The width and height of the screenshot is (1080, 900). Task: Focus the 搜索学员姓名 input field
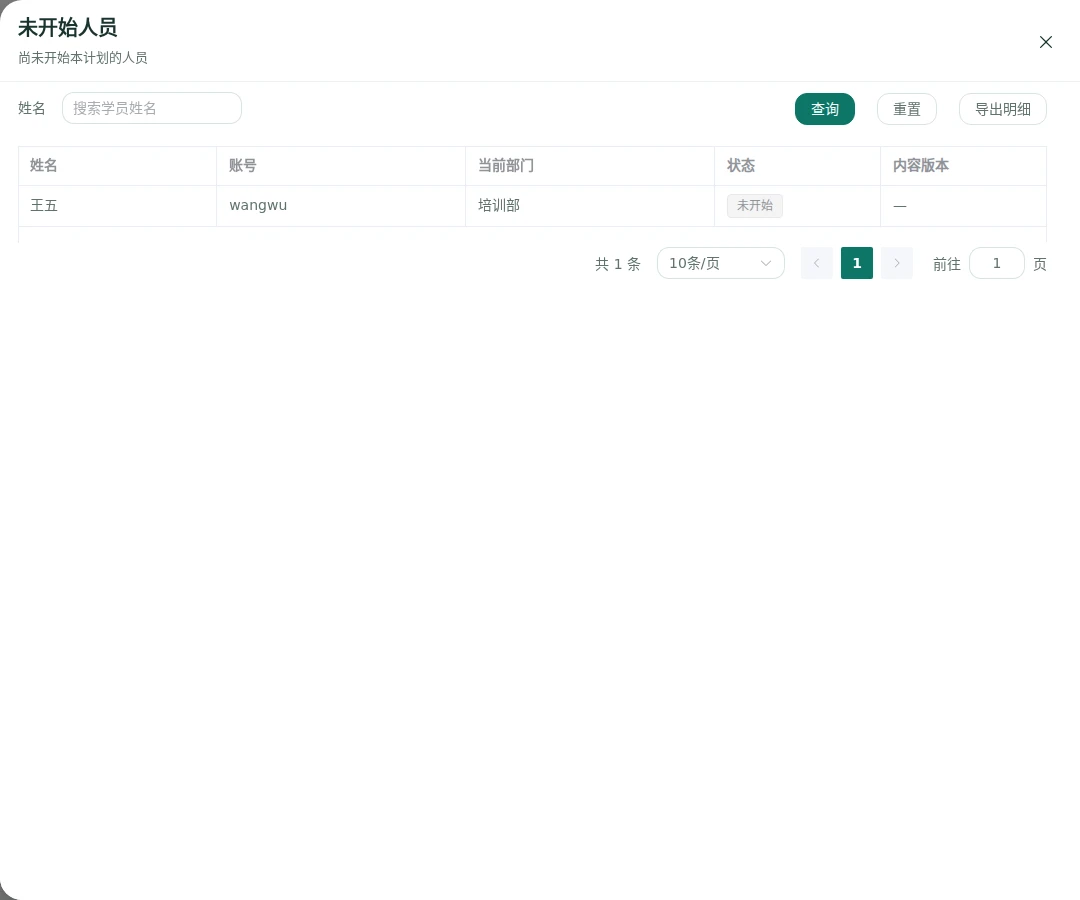(x=152, y=108)
